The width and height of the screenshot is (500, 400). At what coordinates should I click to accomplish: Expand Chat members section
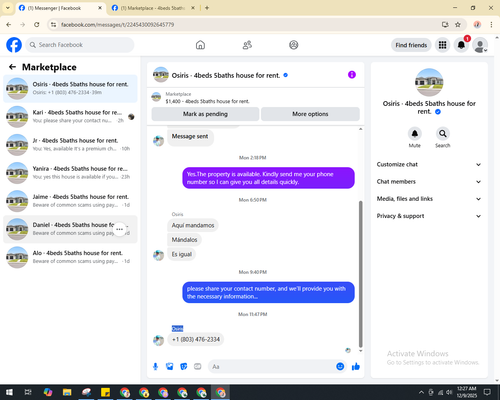[429, 182]
